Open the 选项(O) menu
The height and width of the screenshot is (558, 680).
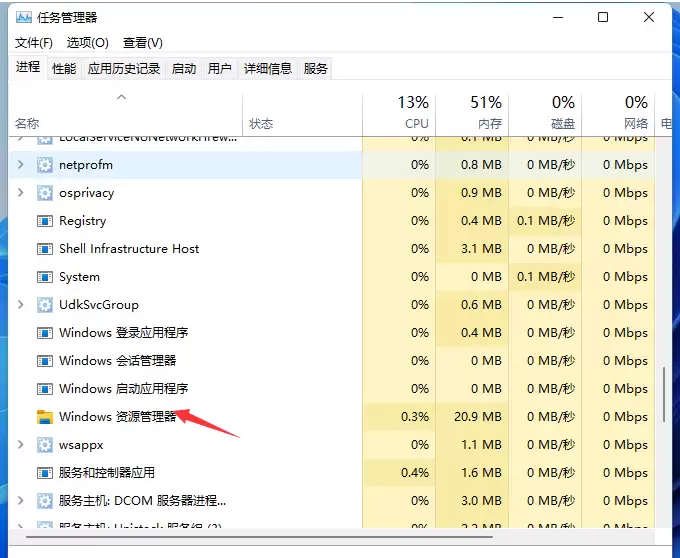[88, 43]
